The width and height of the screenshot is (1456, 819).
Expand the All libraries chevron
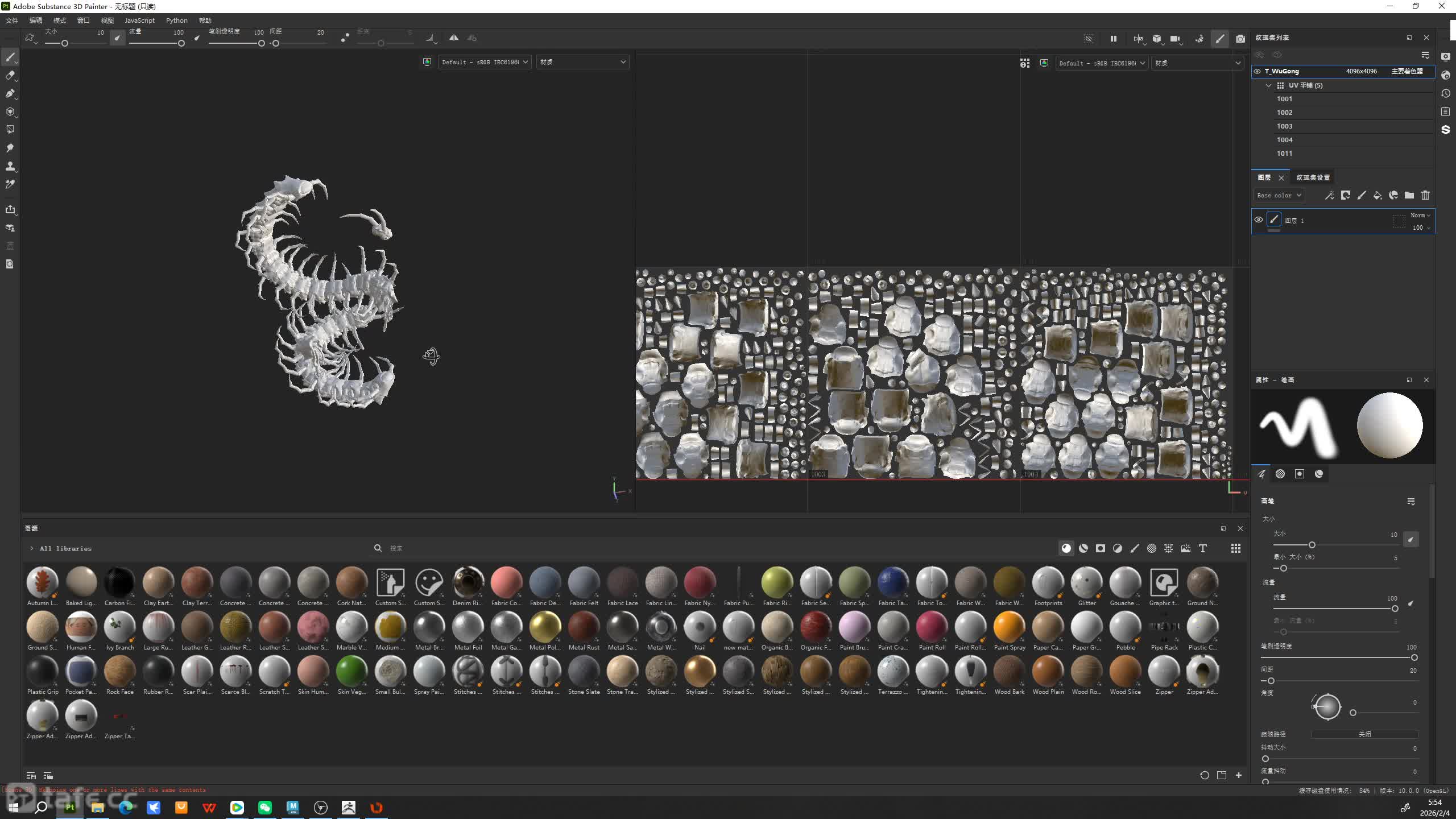(x=32, y=548)
